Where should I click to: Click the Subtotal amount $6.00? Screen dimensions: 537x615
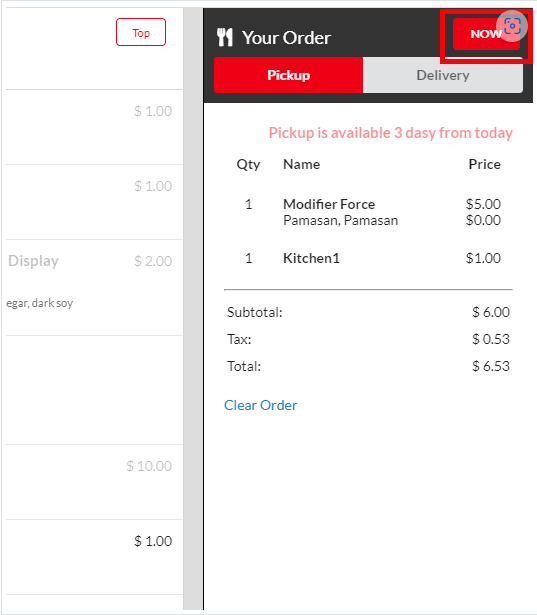(x=491, y=312)
